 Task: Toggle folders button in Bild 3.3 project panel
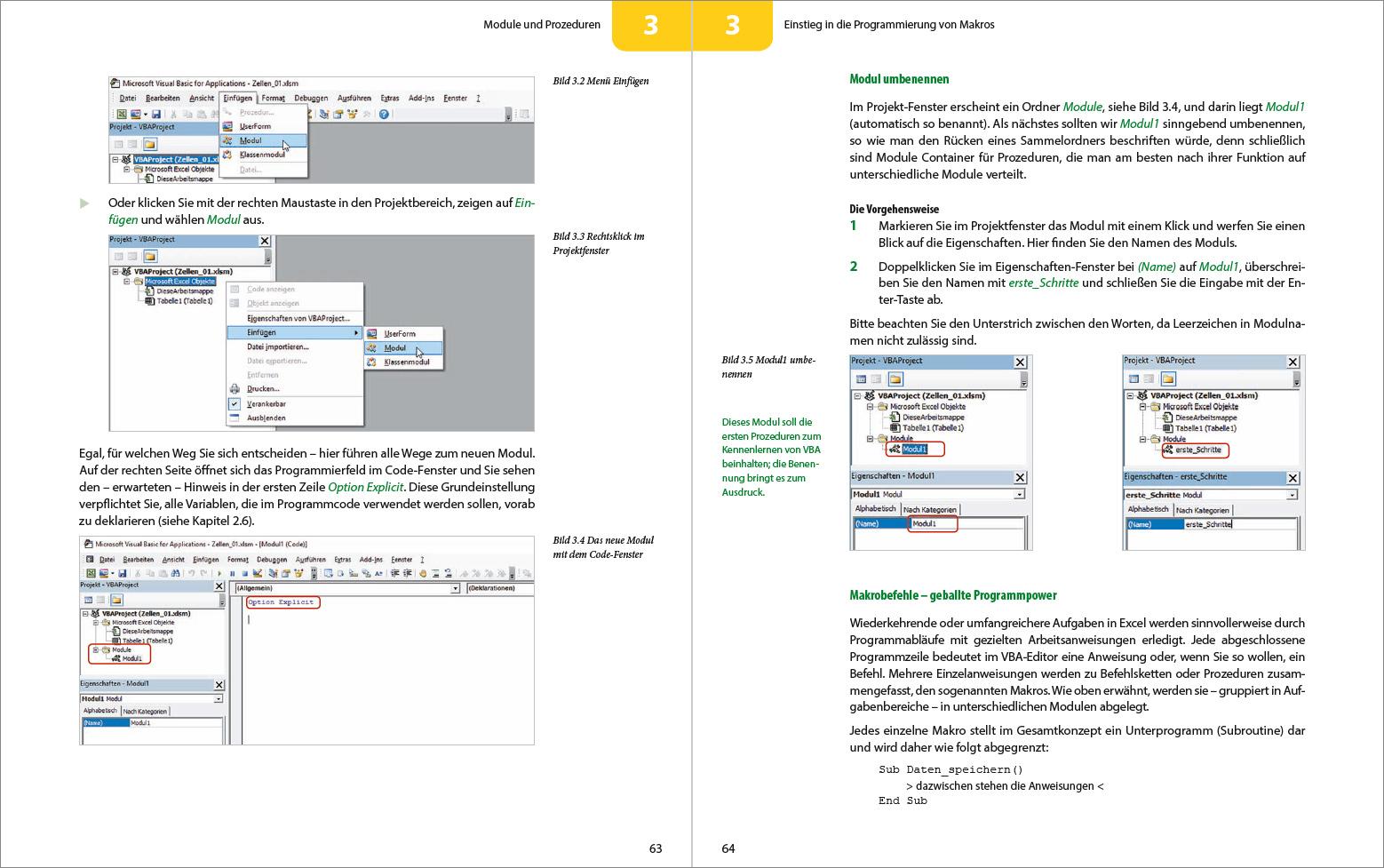pyautogui.click(x=150, y=256)
